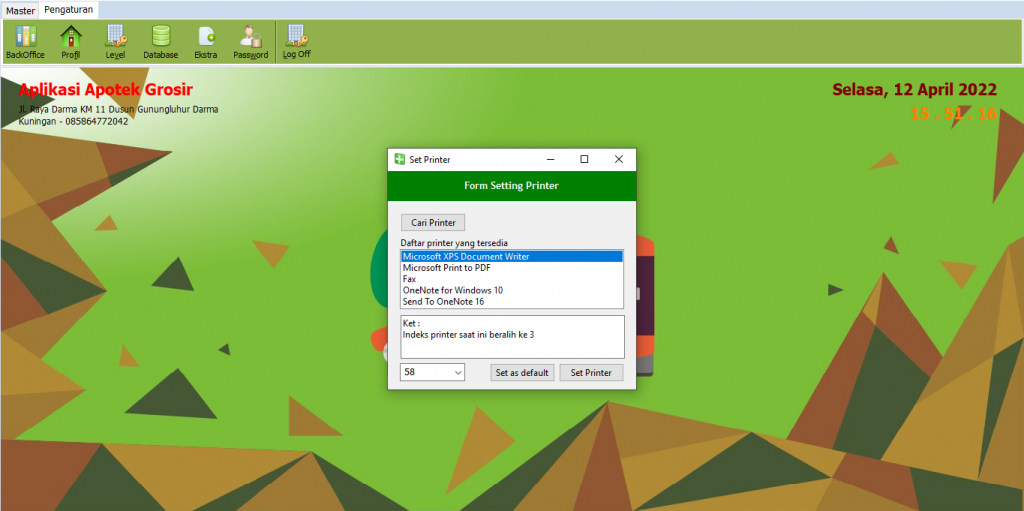Open the Level settings icon
The image size is (1024, 511).
pyautogui.click(x=115, y=41)
